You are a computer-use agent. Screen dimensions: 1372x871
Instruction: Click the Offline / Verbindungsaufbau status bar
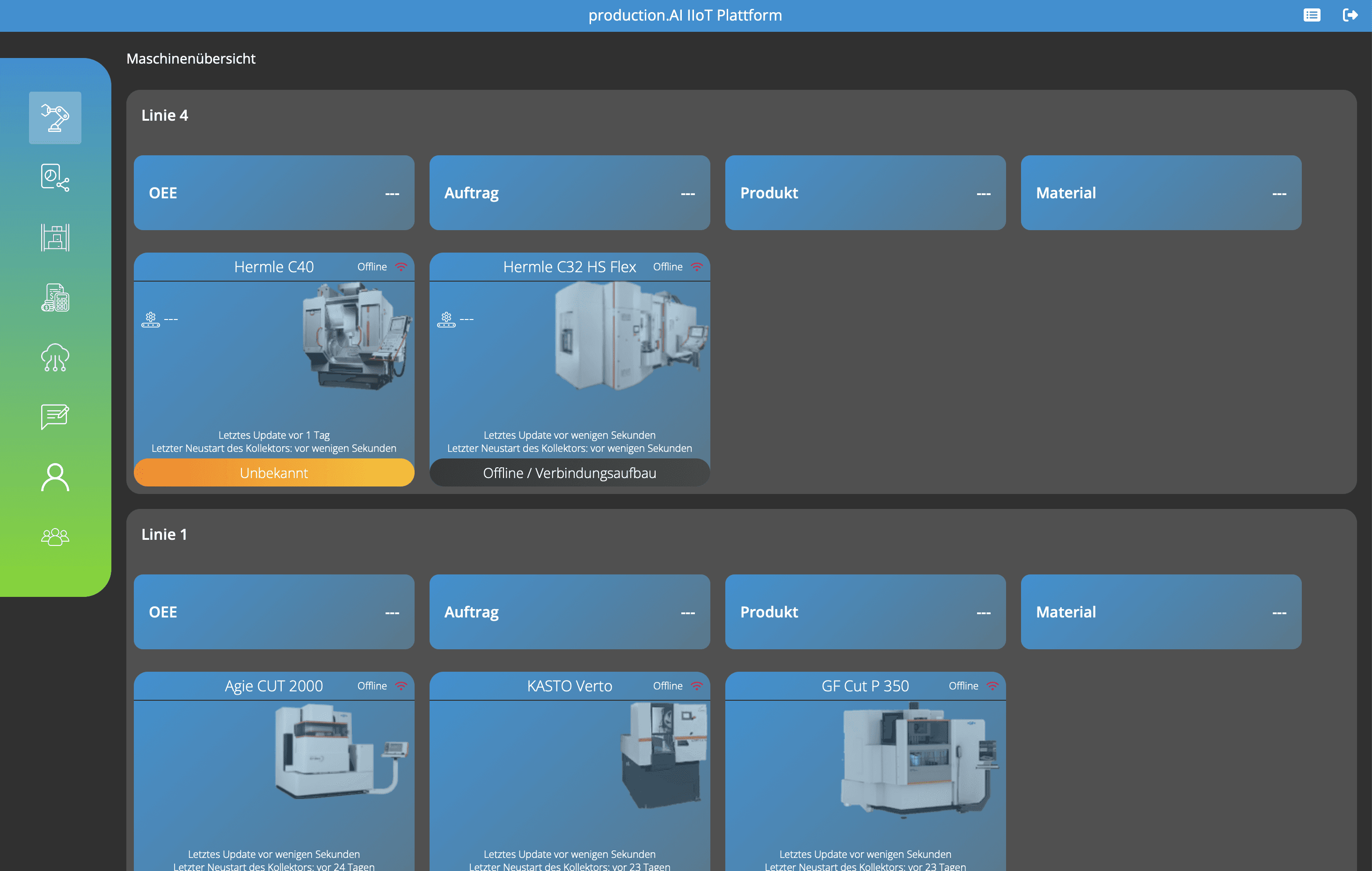569,473
